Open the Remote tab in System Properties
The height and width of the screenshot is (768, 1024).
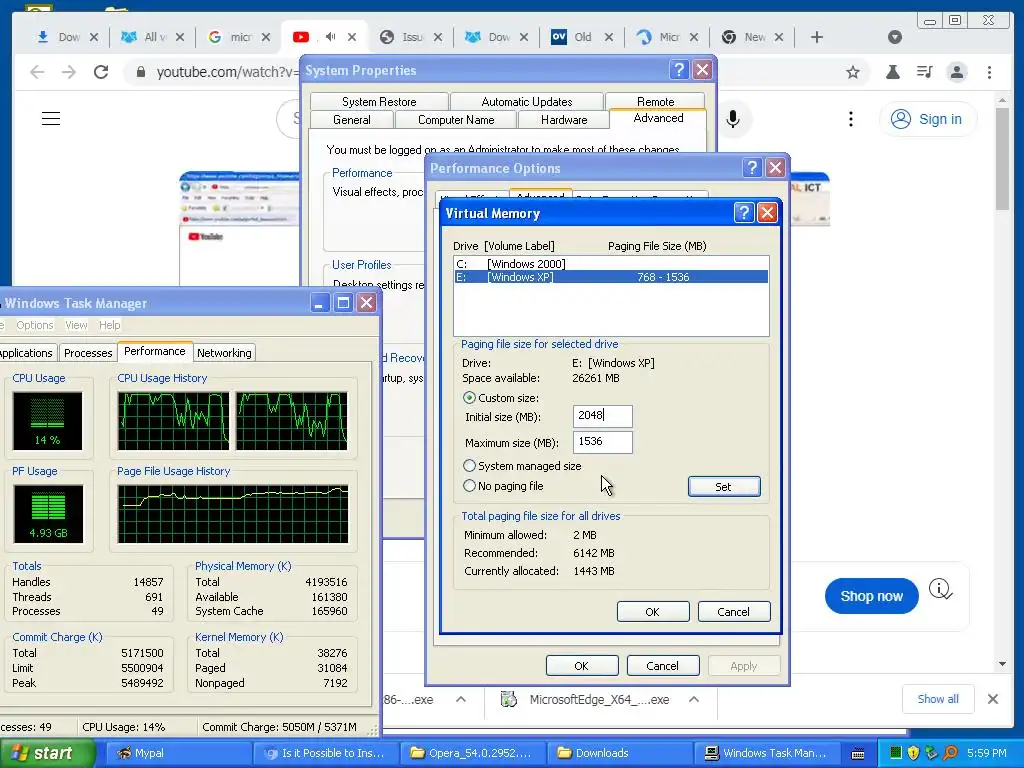point(655,101)
